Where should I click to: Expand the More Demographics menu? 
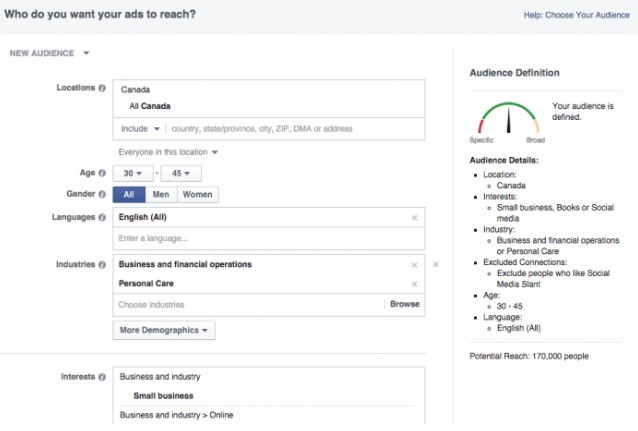[164, 330]
